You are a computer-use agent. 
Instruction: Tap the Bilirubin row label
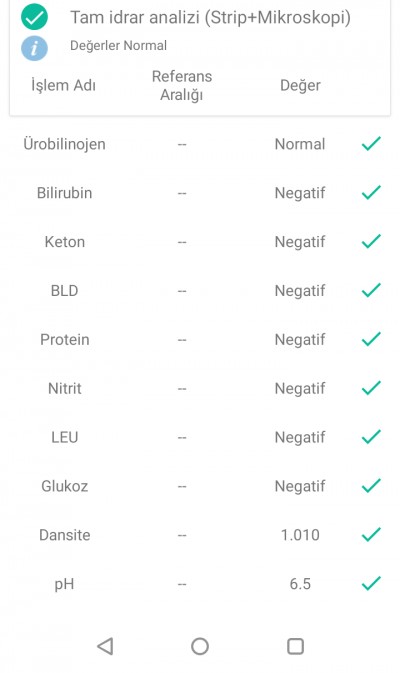(64, 193)
